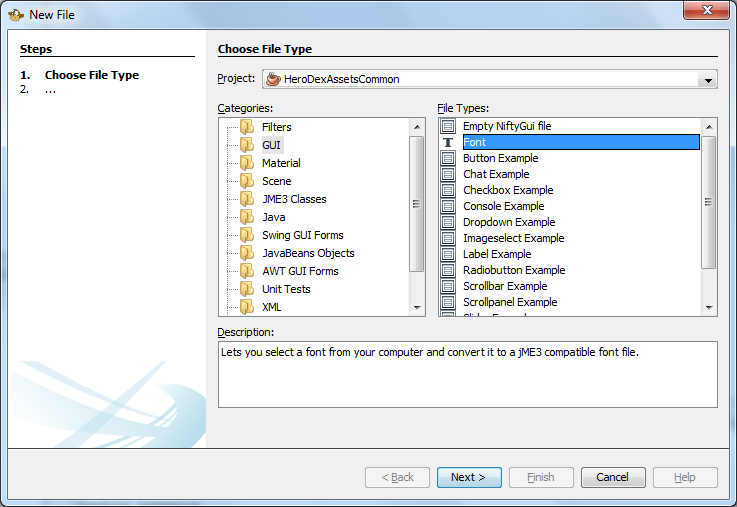Click the Font file type icon

[448, 143]
